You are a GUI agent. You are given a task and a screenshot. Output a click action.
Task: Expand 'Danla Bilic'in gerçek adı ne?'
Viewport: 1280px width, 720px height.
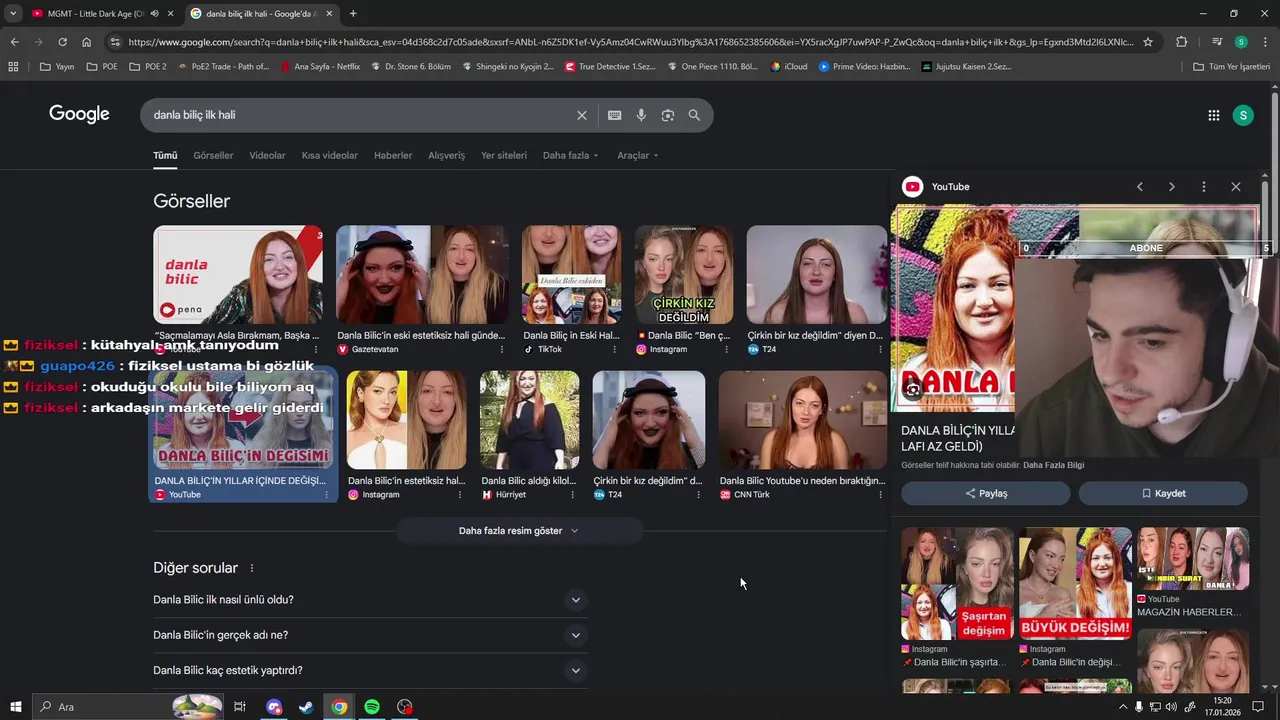(x=369, y=635)
